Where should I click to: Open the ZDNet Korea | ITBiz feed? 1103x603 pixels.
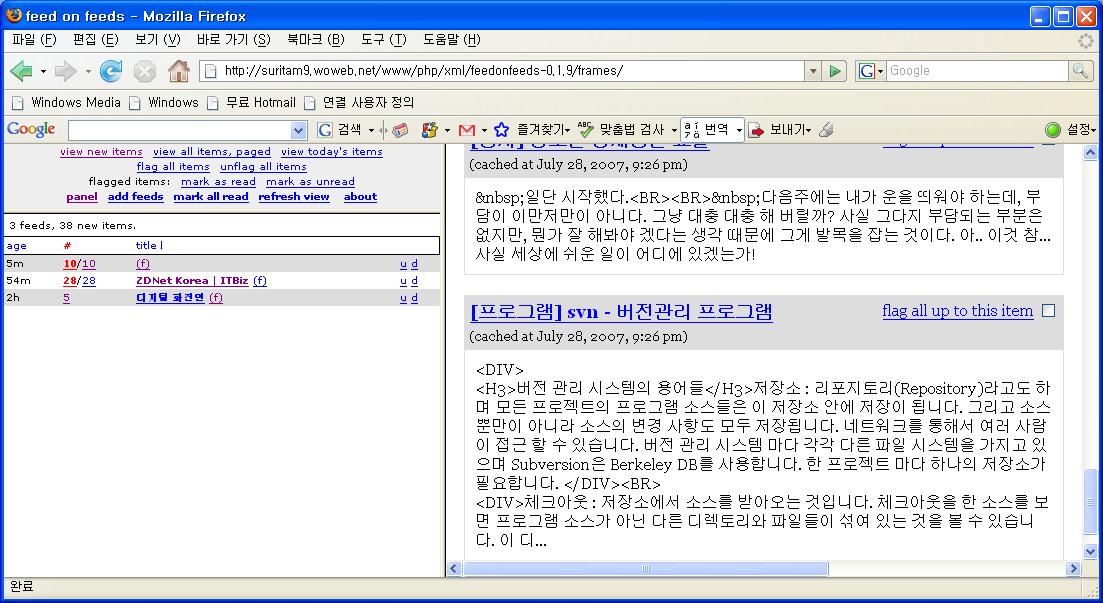[192, 281]
